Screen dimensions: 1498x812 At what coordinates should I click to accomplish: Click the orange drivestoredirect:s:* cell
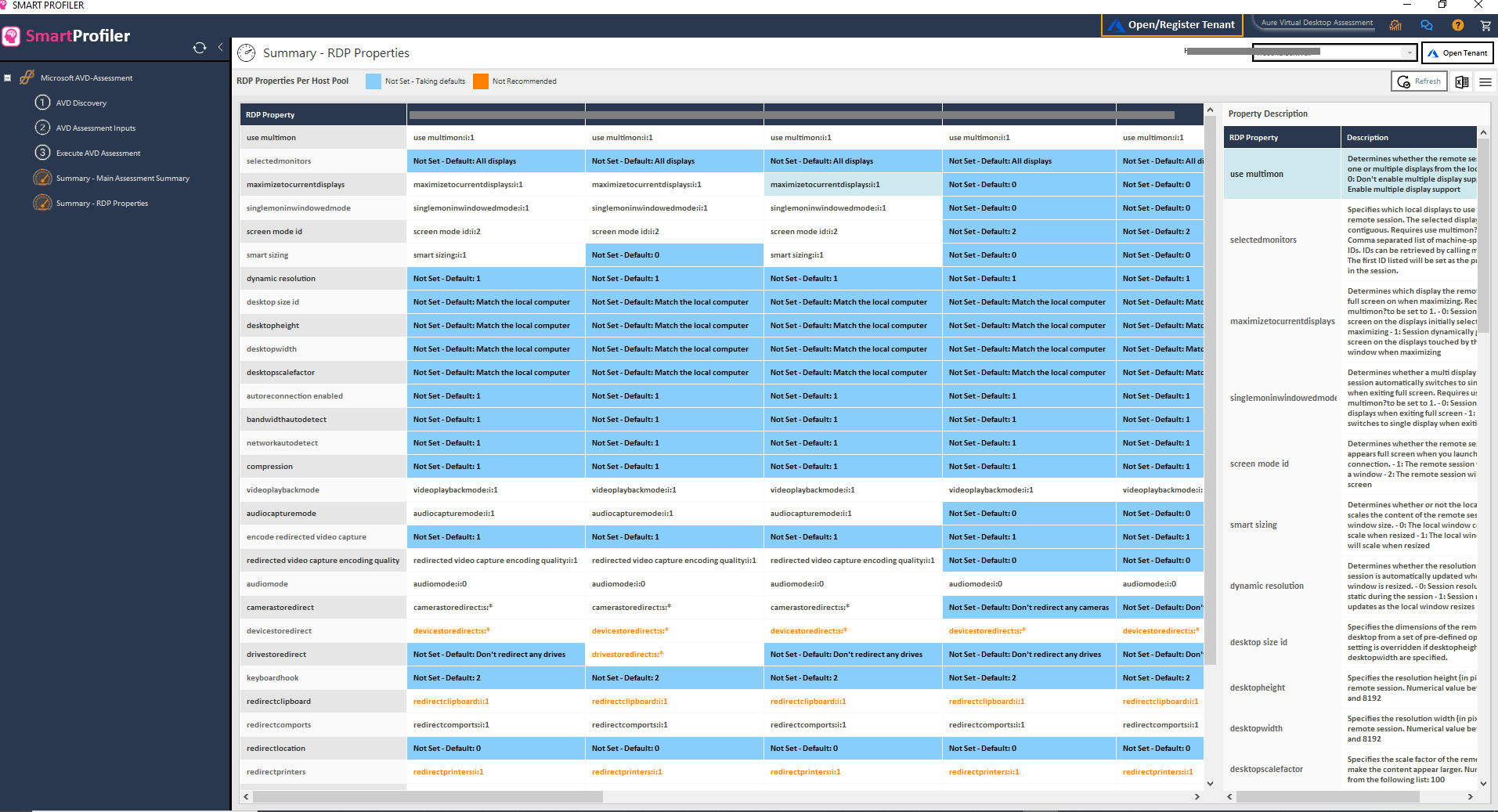coord(674,654)
